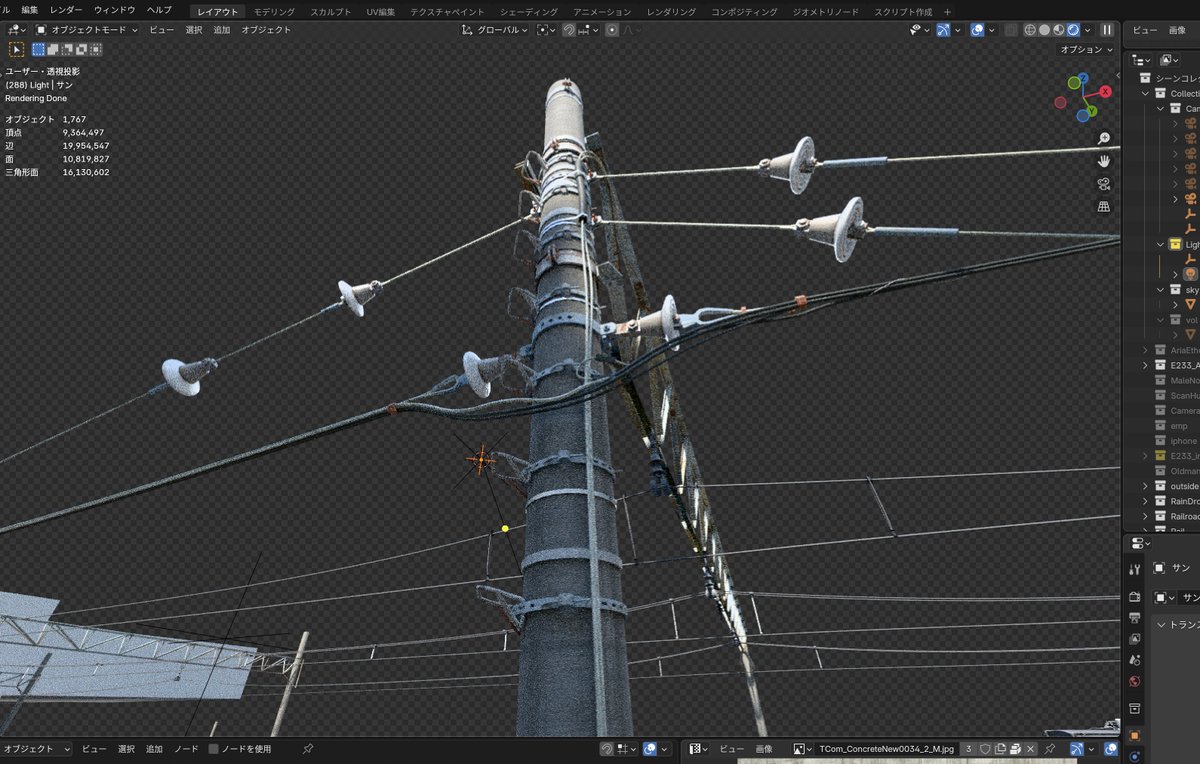The width and height of the screenshot is (1200, 764).
Task: Open the Collection properties tab
Action: pos(1134,709)
